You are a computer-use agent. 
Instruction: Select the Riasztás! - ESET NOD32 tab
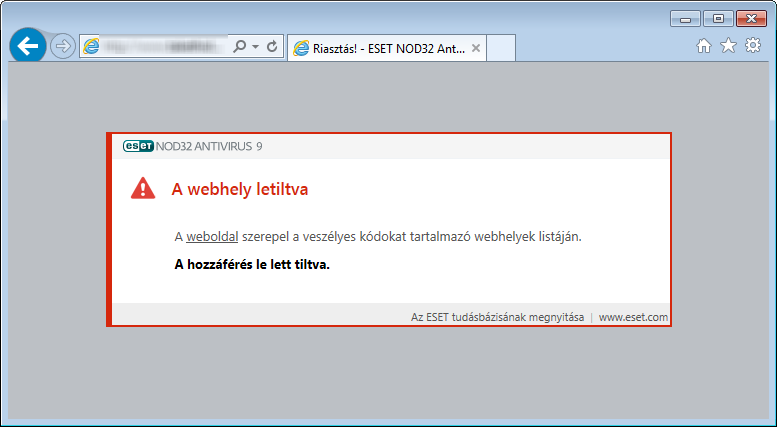(x=387, y=48)
